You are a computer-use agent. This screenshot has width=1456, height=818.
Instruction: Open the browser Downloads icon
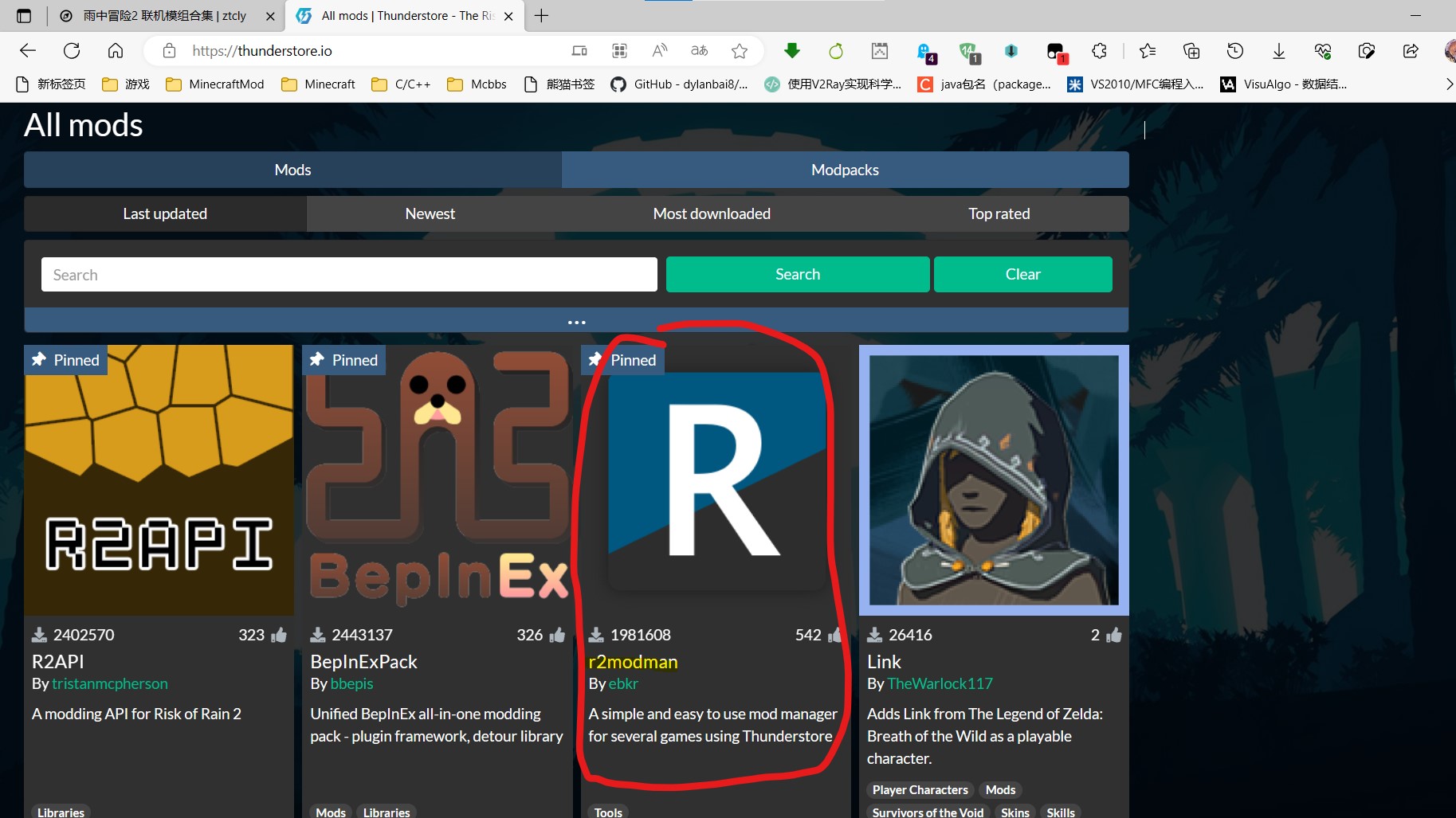(x=1279, y=51)
